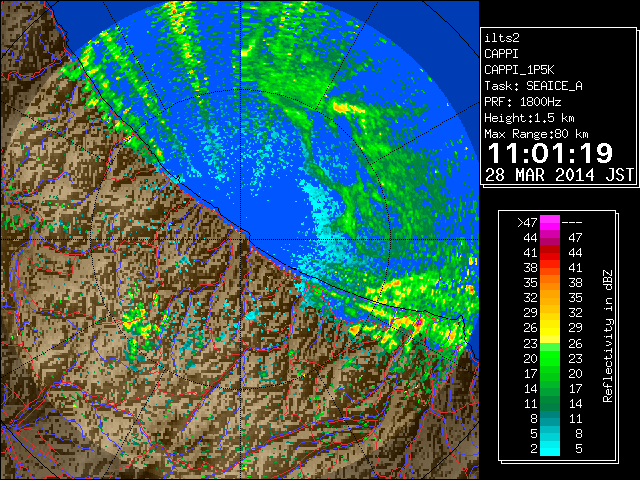Select the 'CAPPI_1P5K' label

coord(519,70)
